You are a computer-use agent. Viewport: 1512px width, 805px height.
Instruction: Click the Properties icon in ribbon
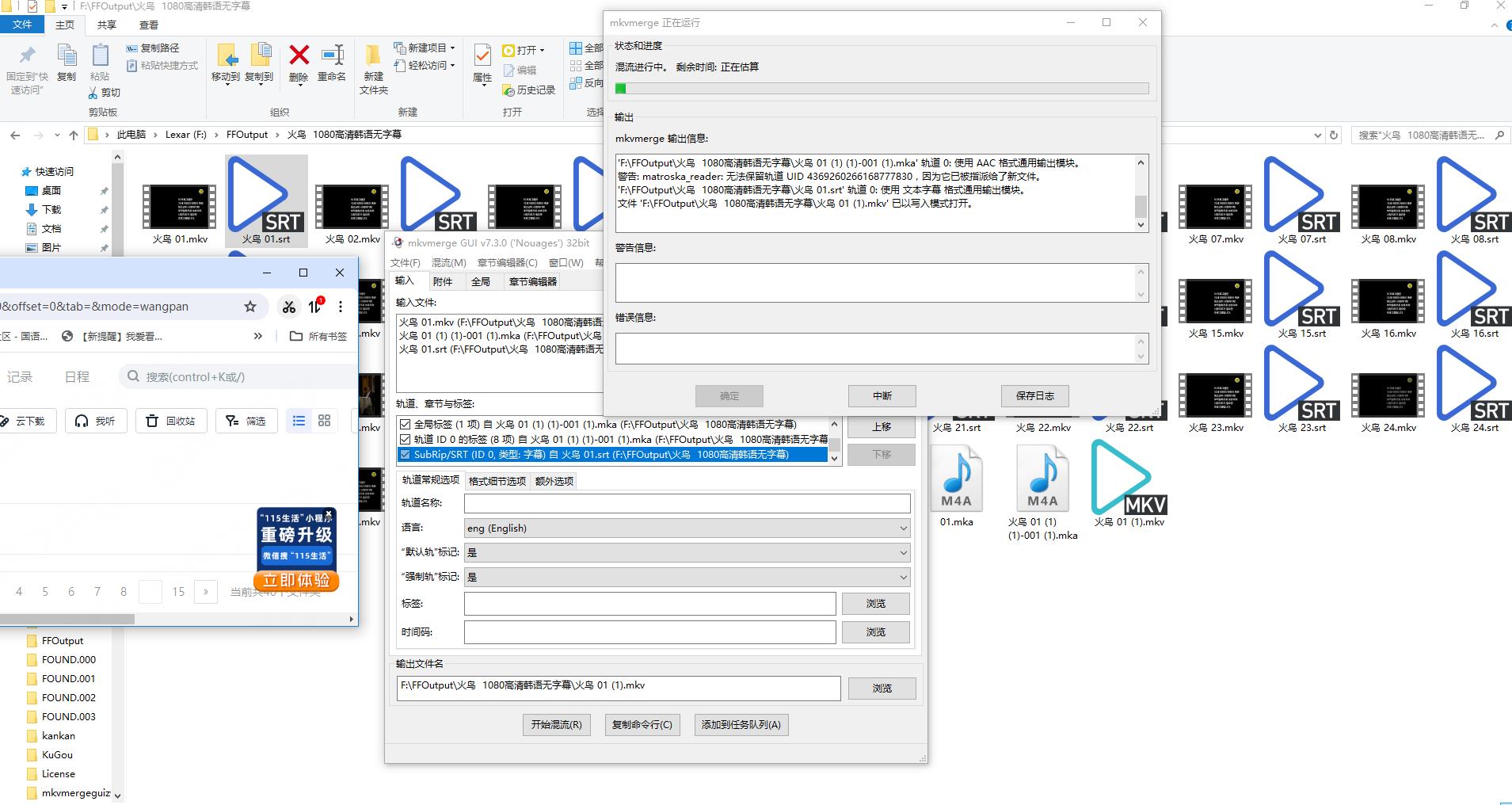coord(482,57)
